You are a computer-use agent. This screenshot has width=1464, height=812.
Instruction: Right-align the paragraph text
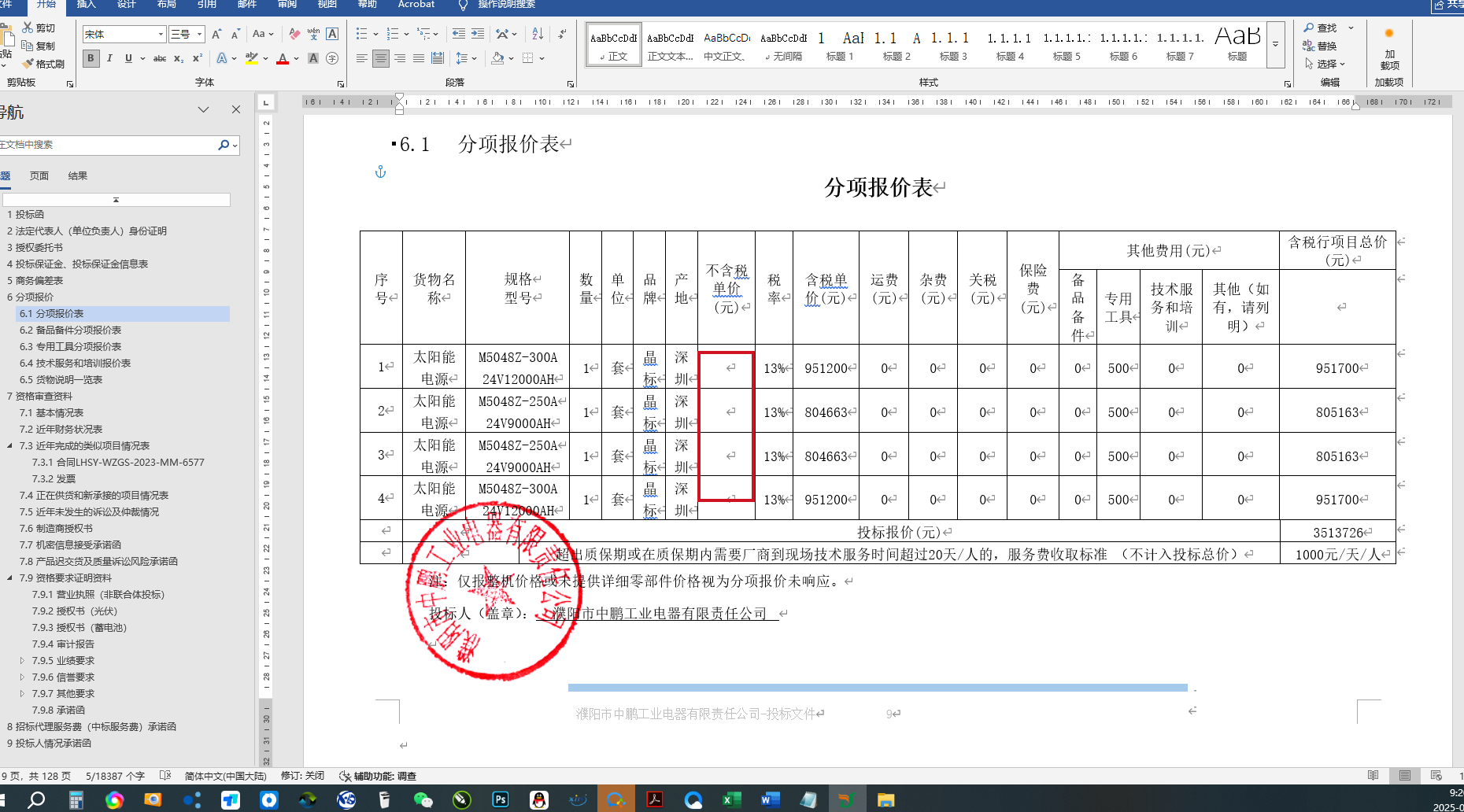(x=400, y=58)
